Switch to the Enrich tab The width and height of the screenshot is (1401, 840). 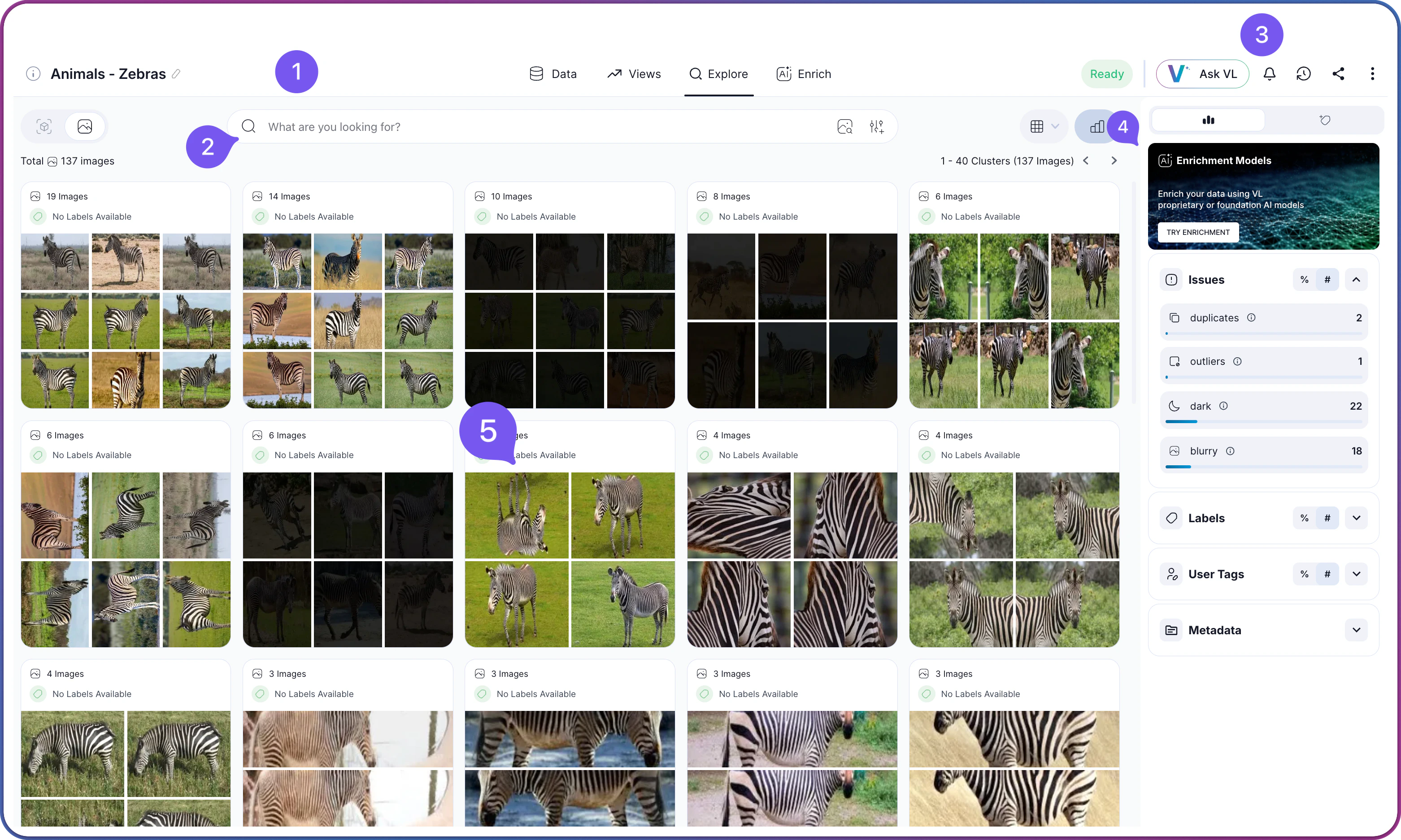click(804, 74)
